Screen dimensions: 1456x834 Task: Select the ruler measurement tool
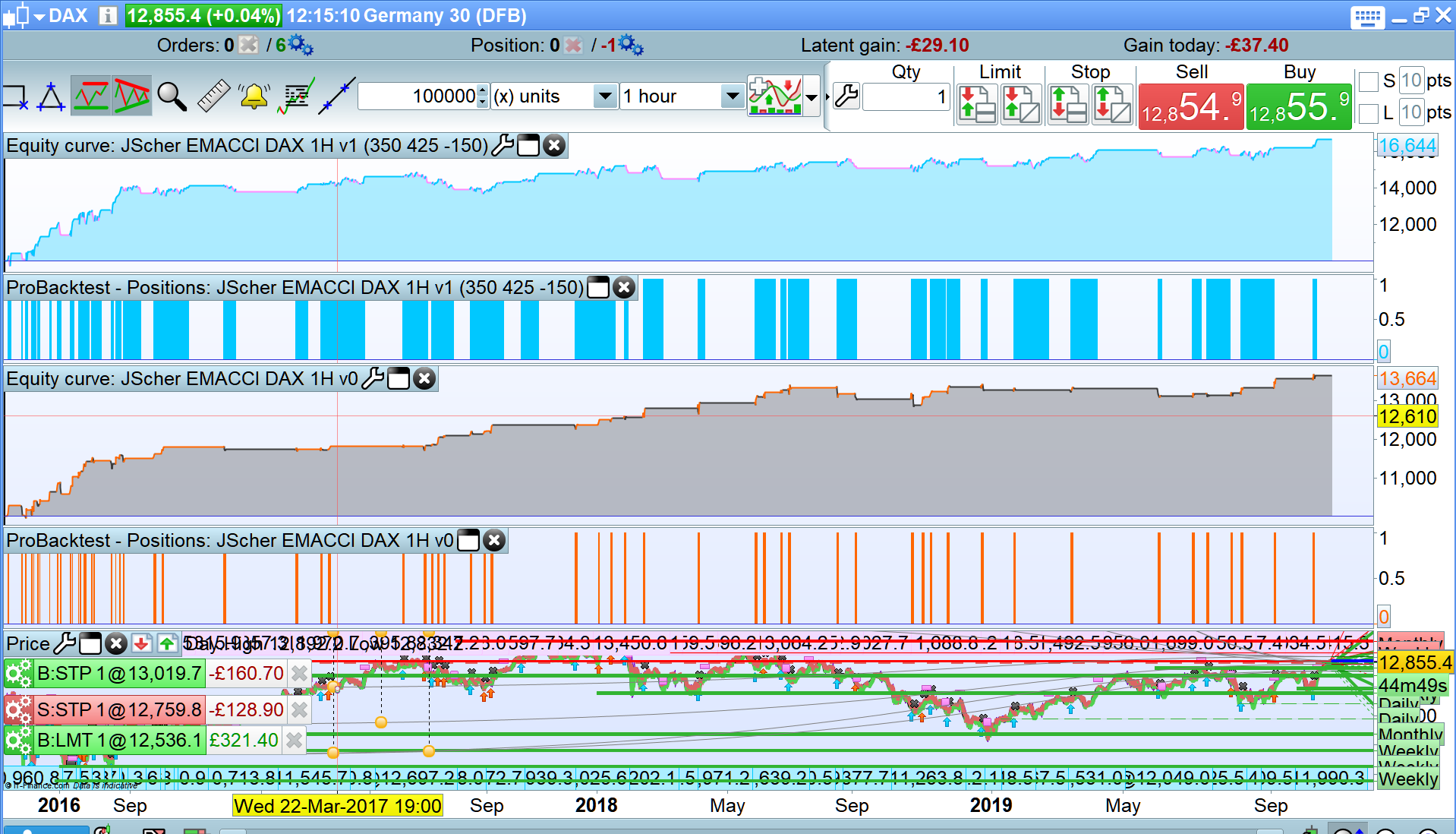(x=213, y=96)
